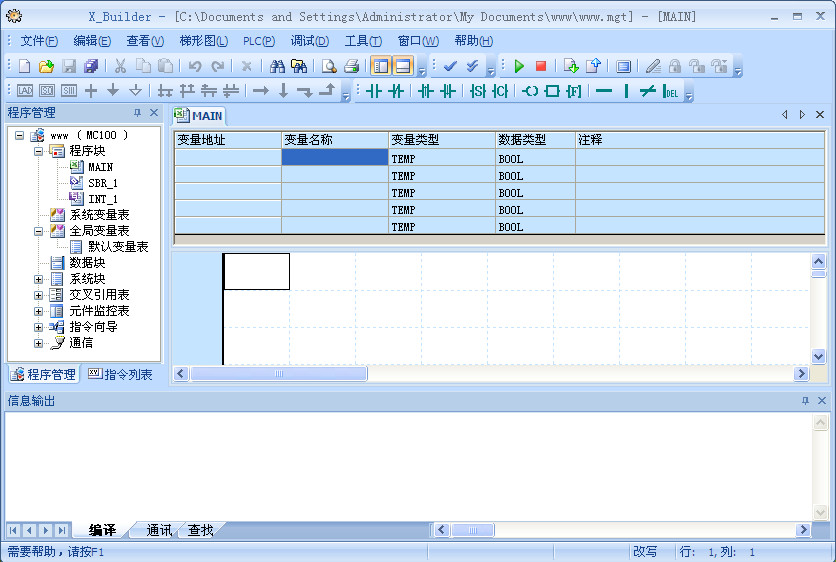This screenshot has width=836, height=562.
Task: Collapse the 全局变量表 tree node
Action: click(38, 231)
